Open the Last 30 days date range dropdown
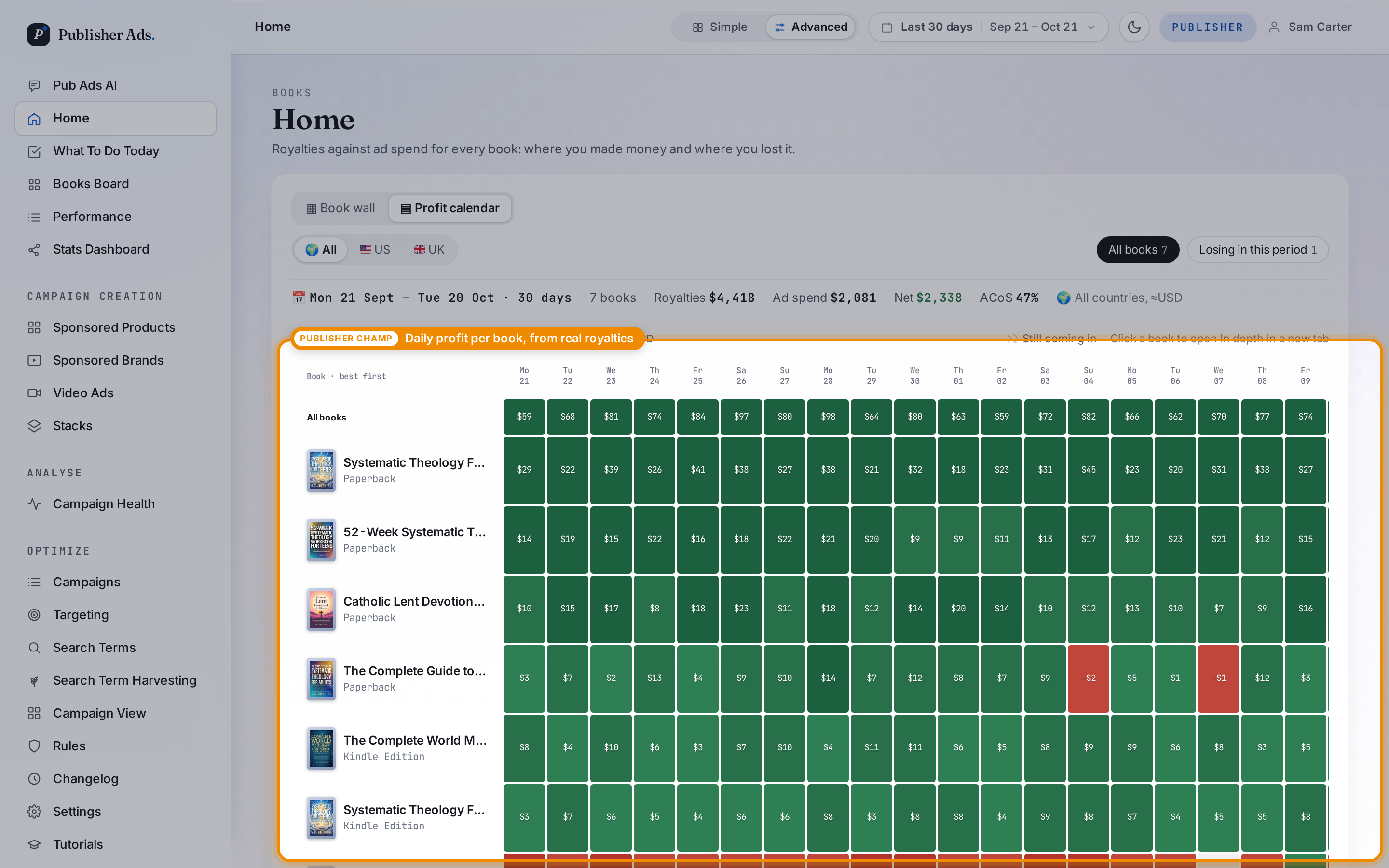 [x=988, y=27]
